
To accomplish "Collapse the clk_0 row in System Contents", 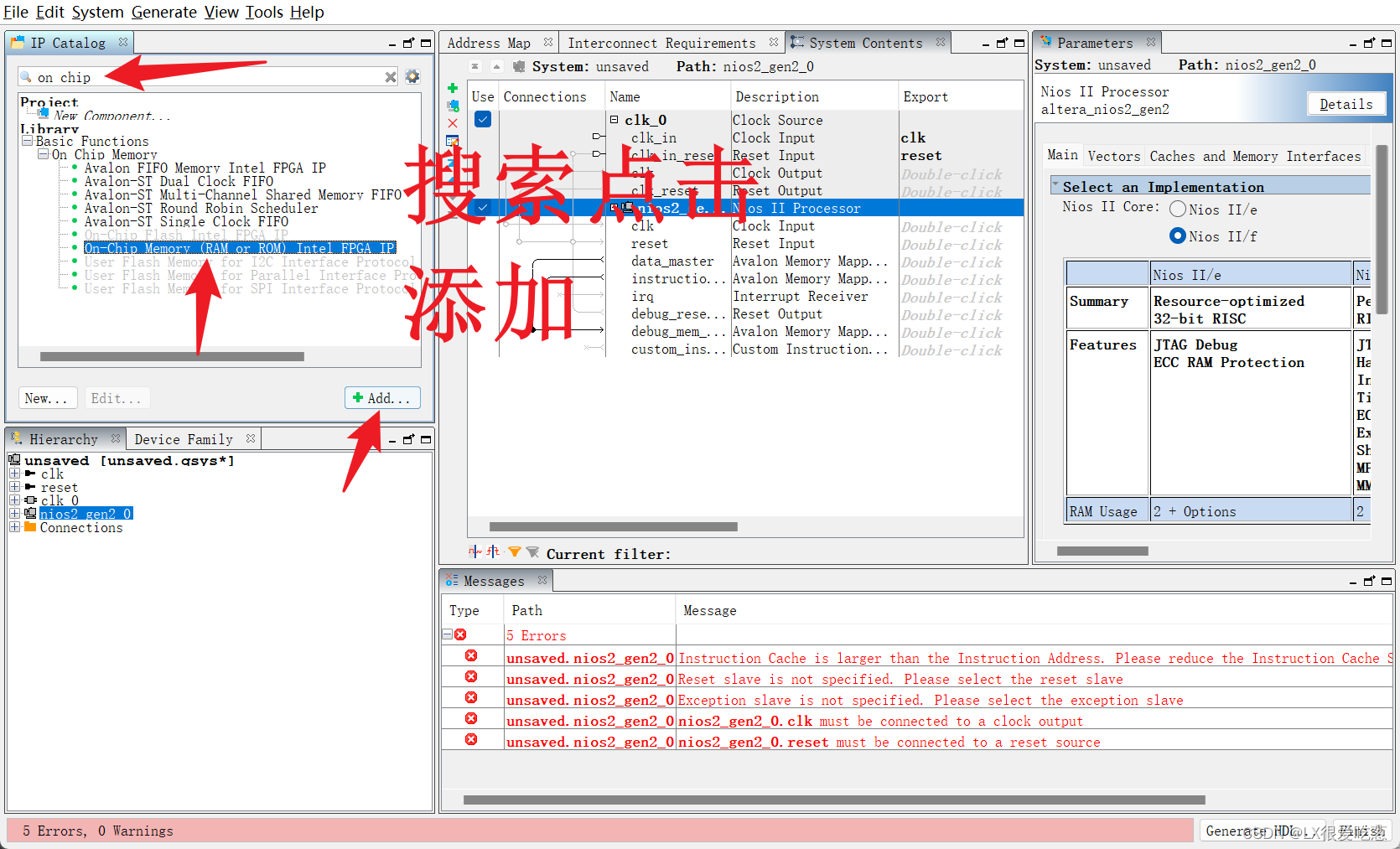I will click(614, 120).
